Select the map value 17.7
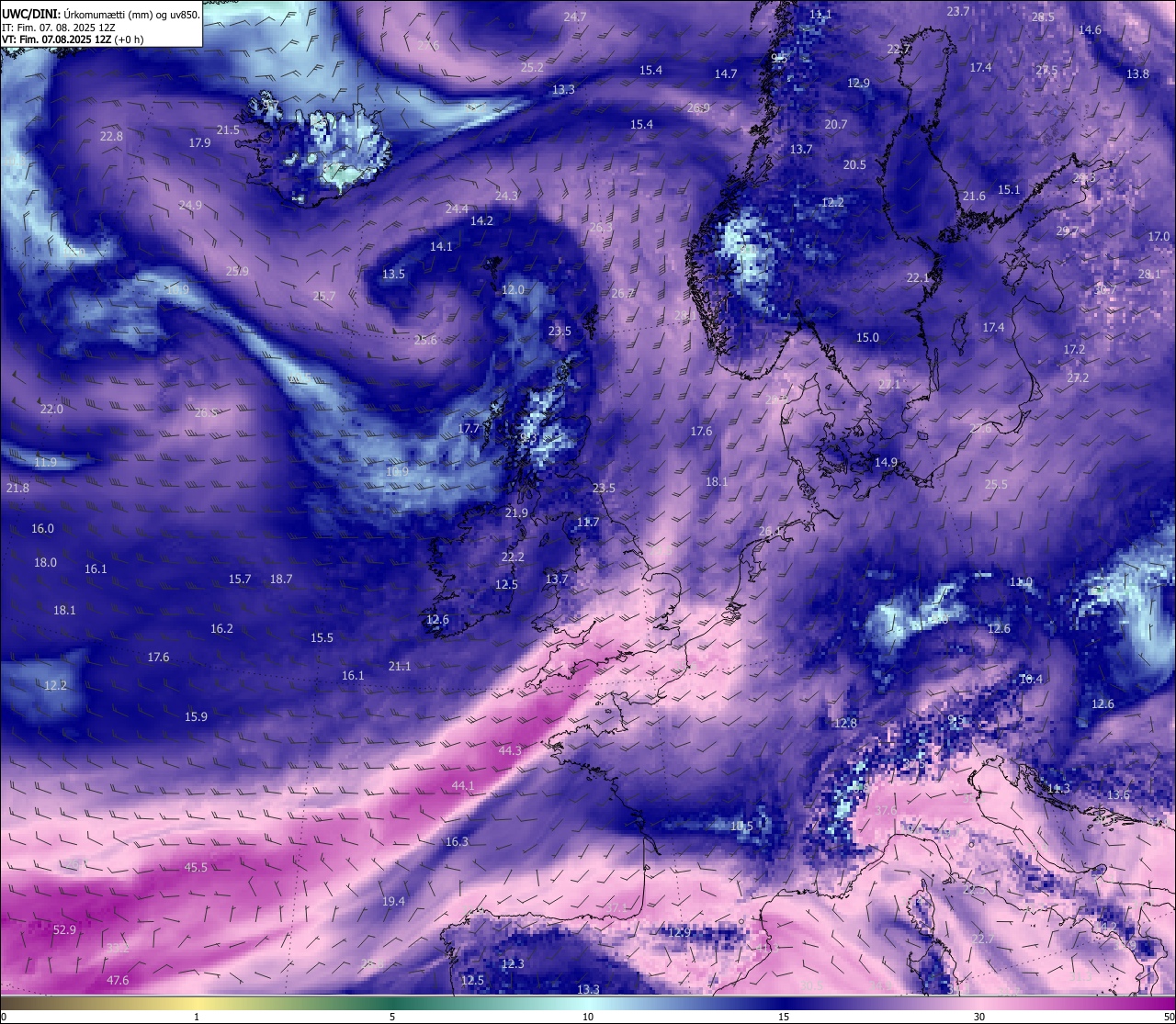 pyautogui.click(x=469, y=428)
